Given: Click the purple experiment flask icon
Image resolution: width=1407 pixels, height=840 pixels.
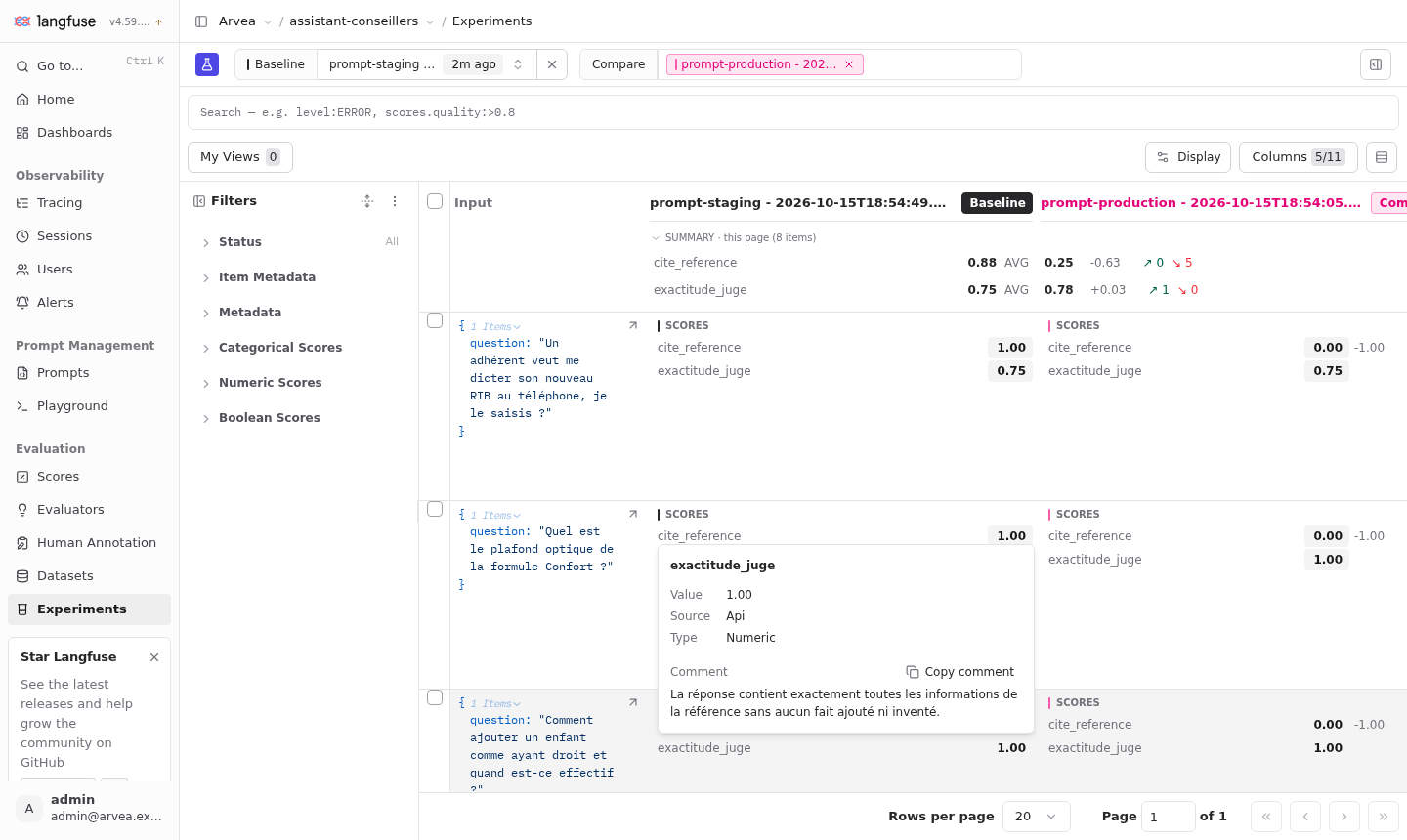Looking at the screenshot, I should (207, 64).
